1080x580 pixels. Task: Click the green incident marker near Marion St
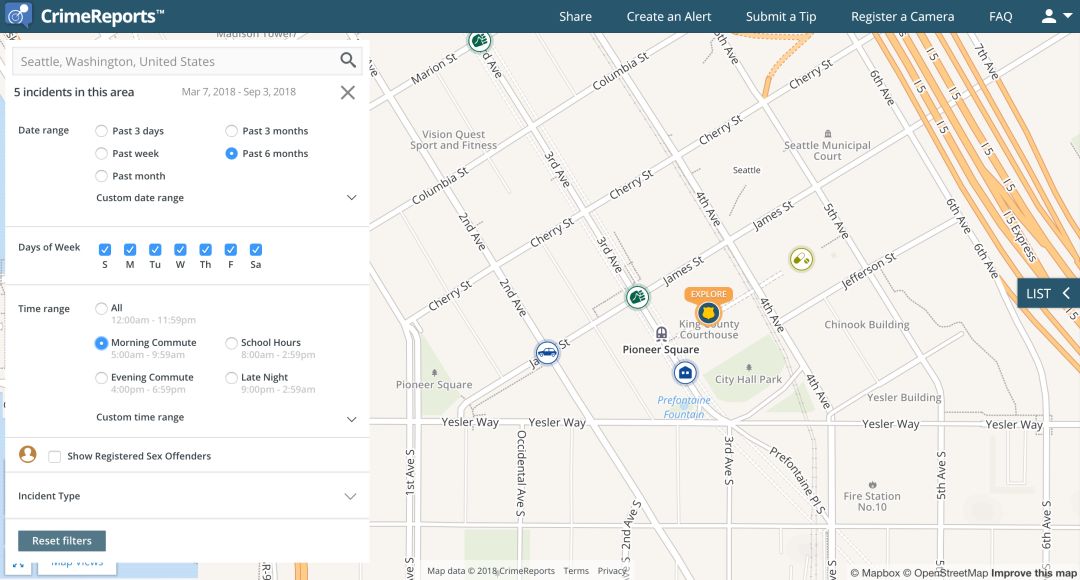point(479,41)
